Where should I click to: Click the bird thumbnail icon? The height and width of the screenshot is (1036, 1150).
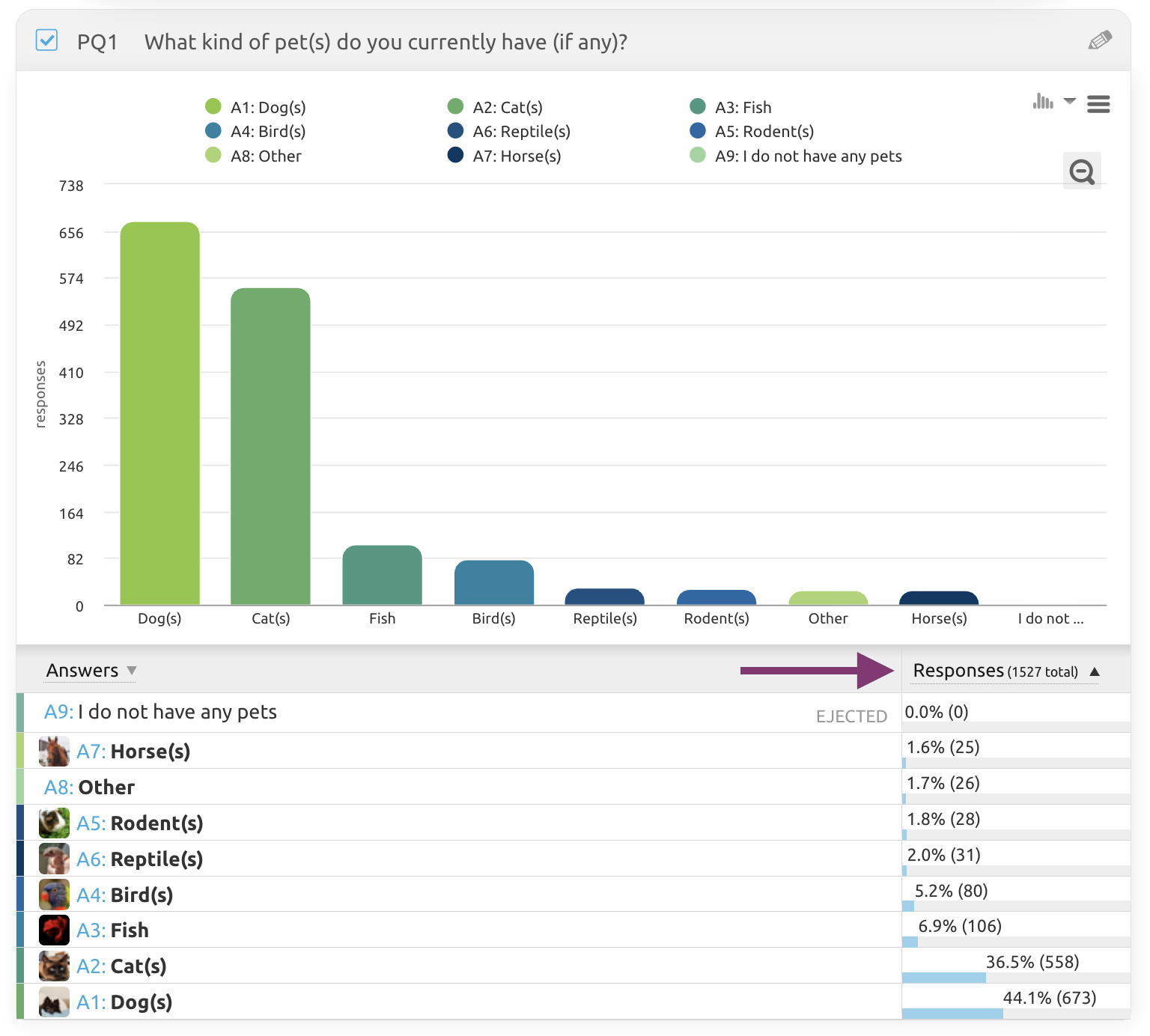tap(54, 895)
